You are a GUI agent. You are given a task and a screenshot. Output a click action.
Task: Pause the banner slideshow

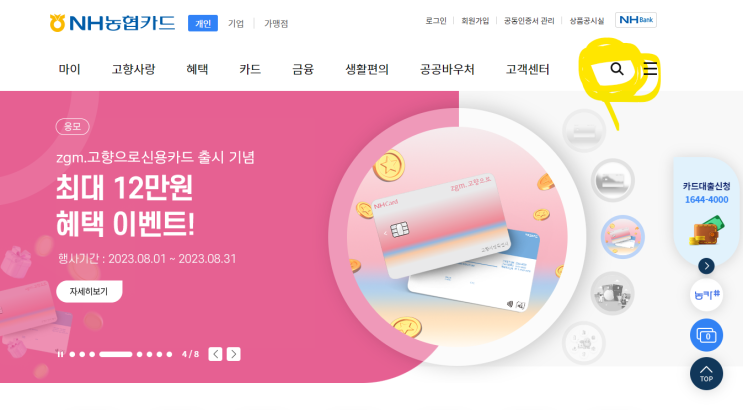(x=60, y=354)
